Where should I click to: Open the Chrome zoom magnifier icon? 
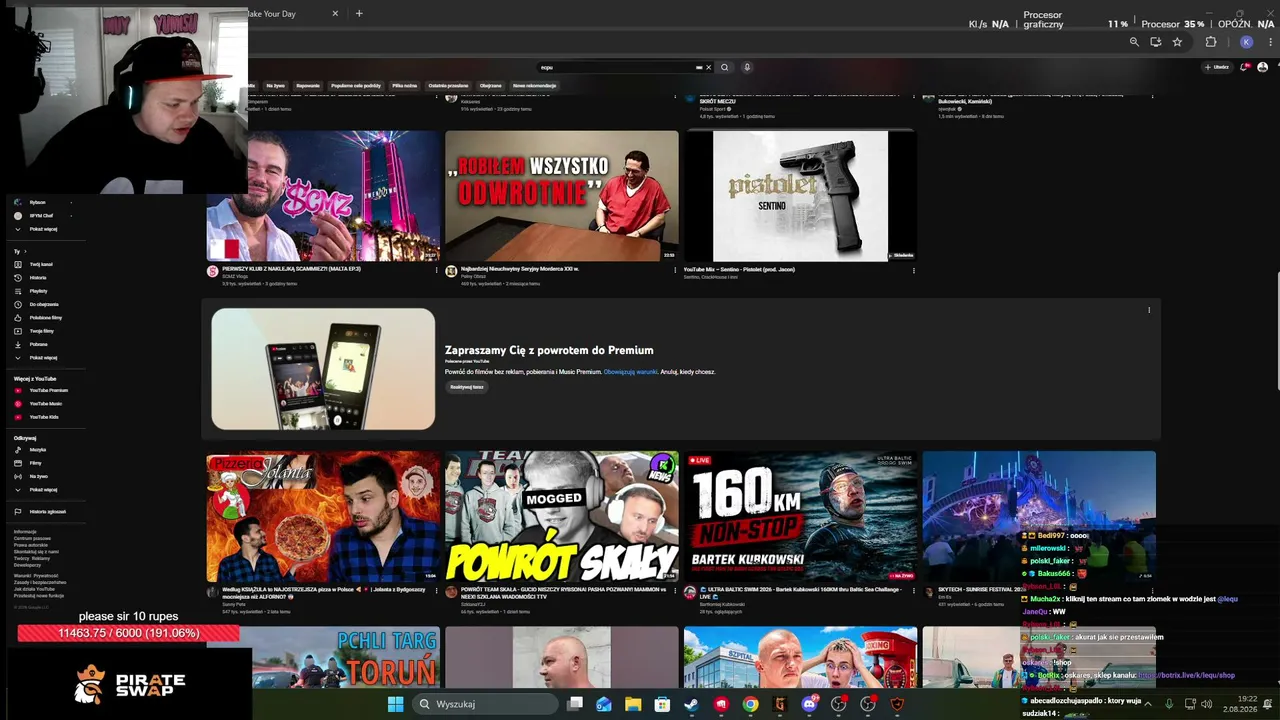(x=1134, y=42)
